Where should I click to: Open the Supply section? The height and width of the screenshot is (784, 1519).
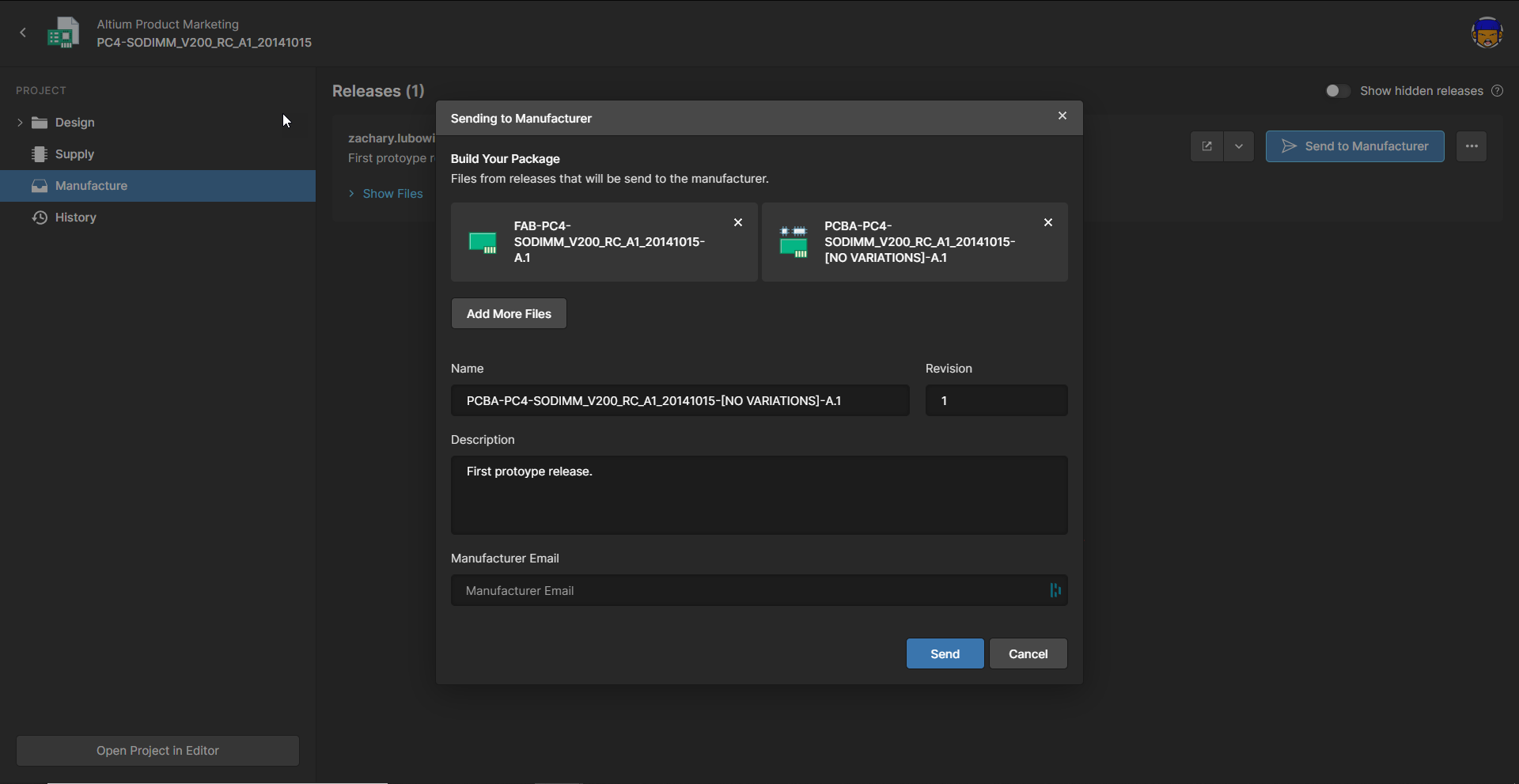[74, 154]
